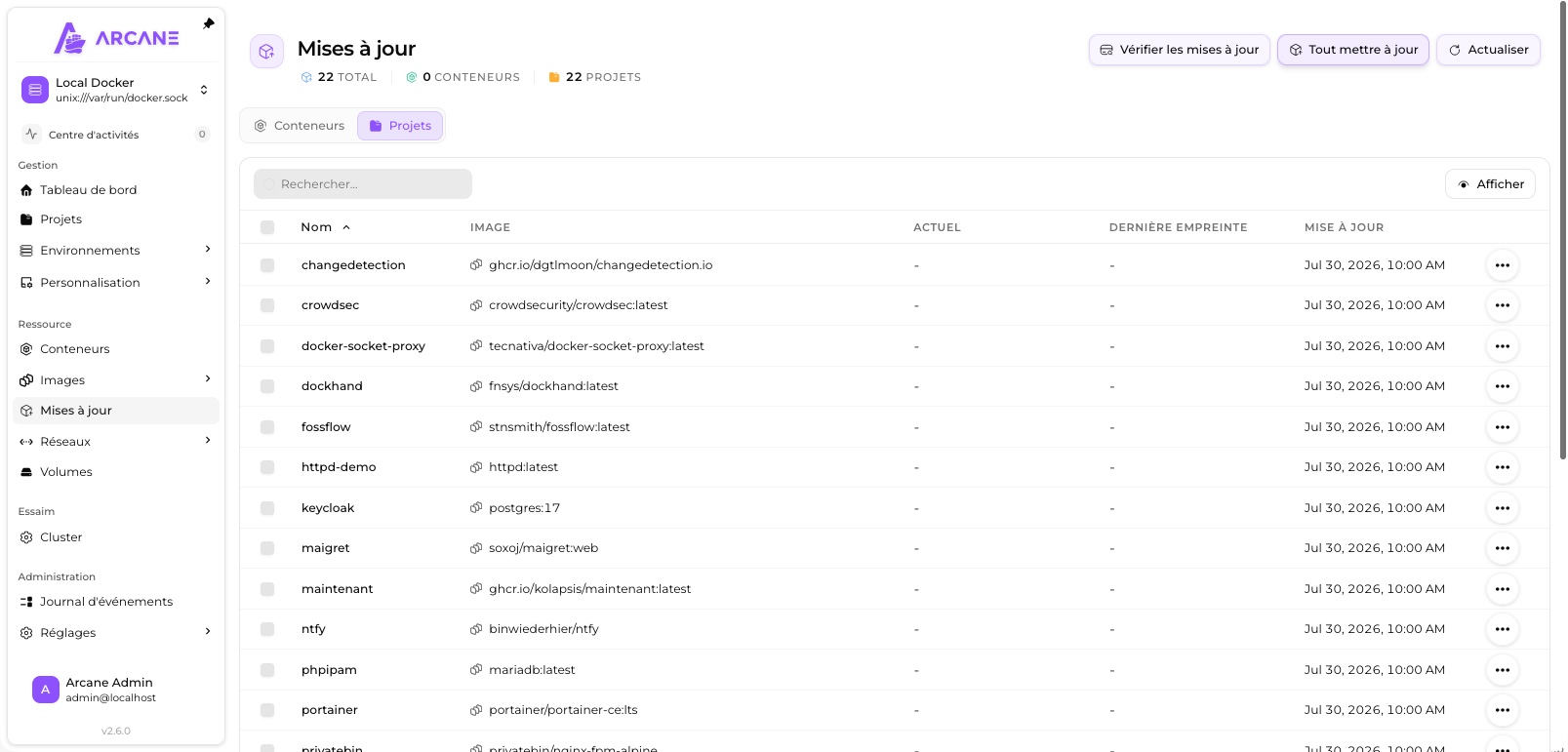Open actions menu for portainer
The height and width of the screenshot is (752, 1568).
[x=1503, y=710]
